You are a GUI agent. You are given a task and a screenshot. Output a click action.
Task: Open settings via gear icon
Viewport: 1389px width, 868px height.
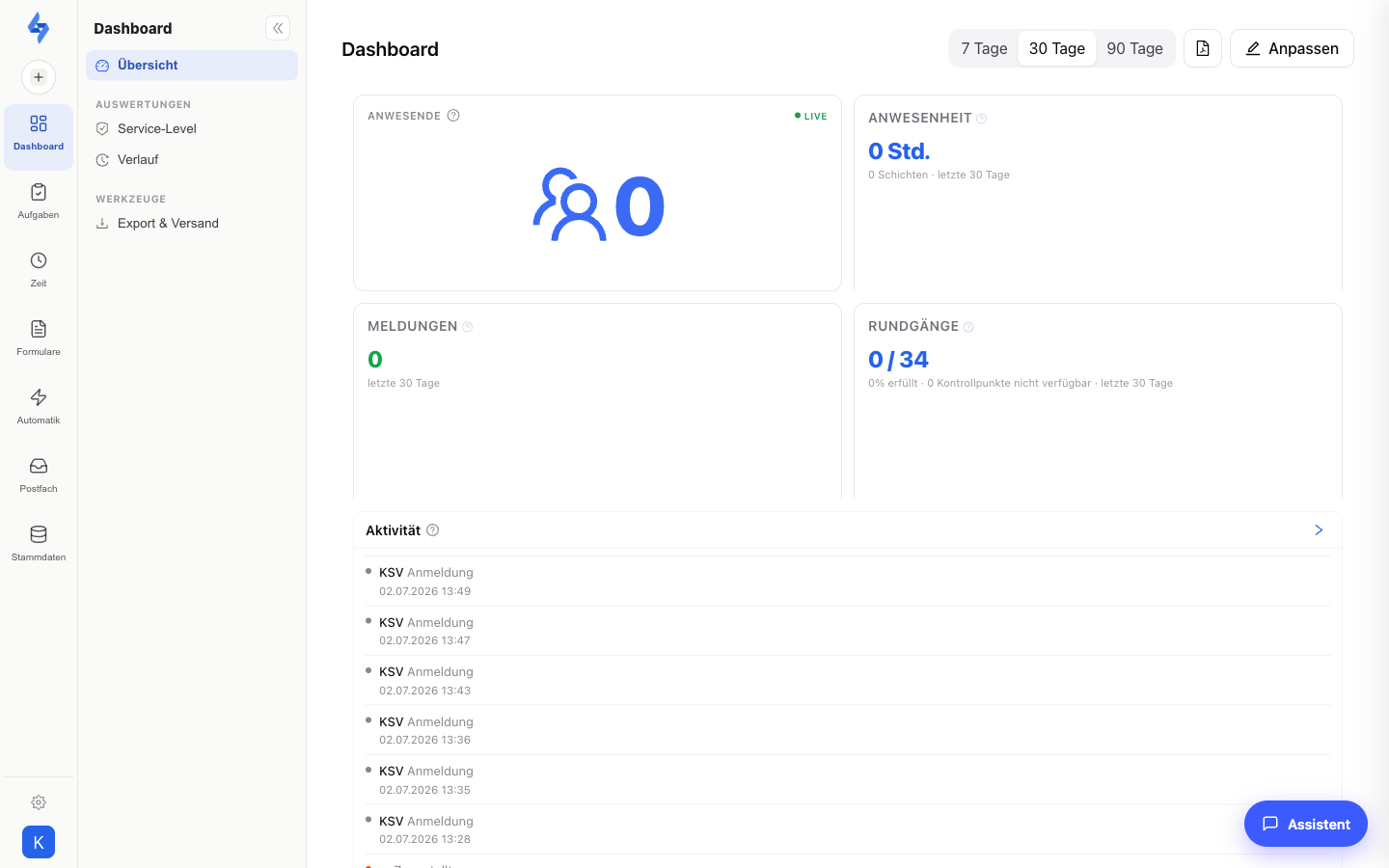coord(39,802)
